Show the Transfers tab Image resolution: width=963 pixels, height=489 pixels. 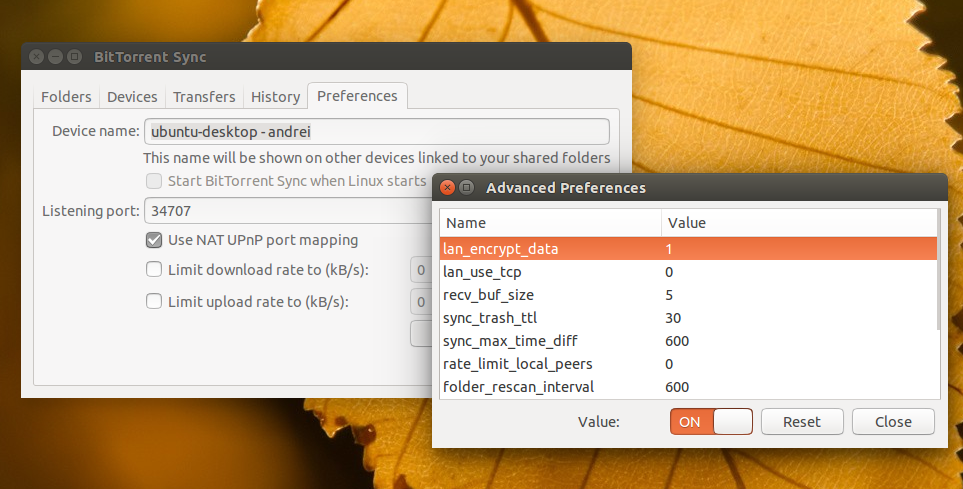tap(204, 97)
